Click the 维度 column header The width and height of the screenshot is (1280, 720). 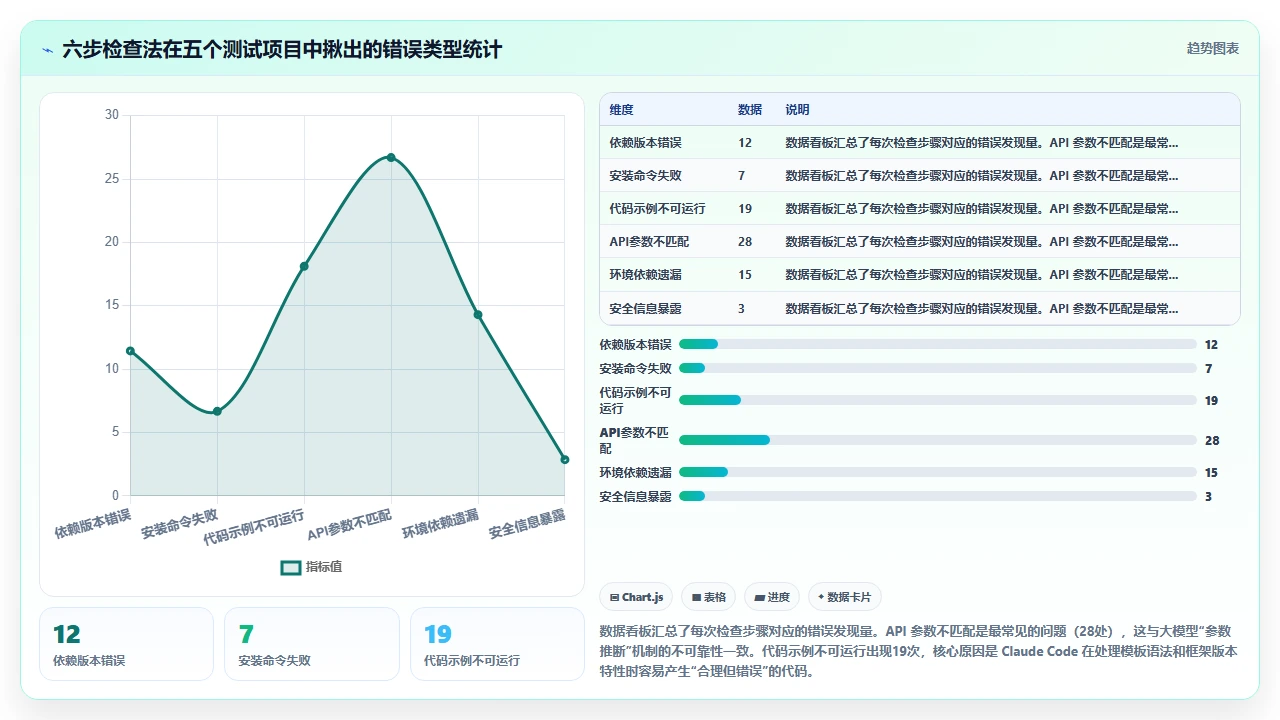click(x=621, y=110)
